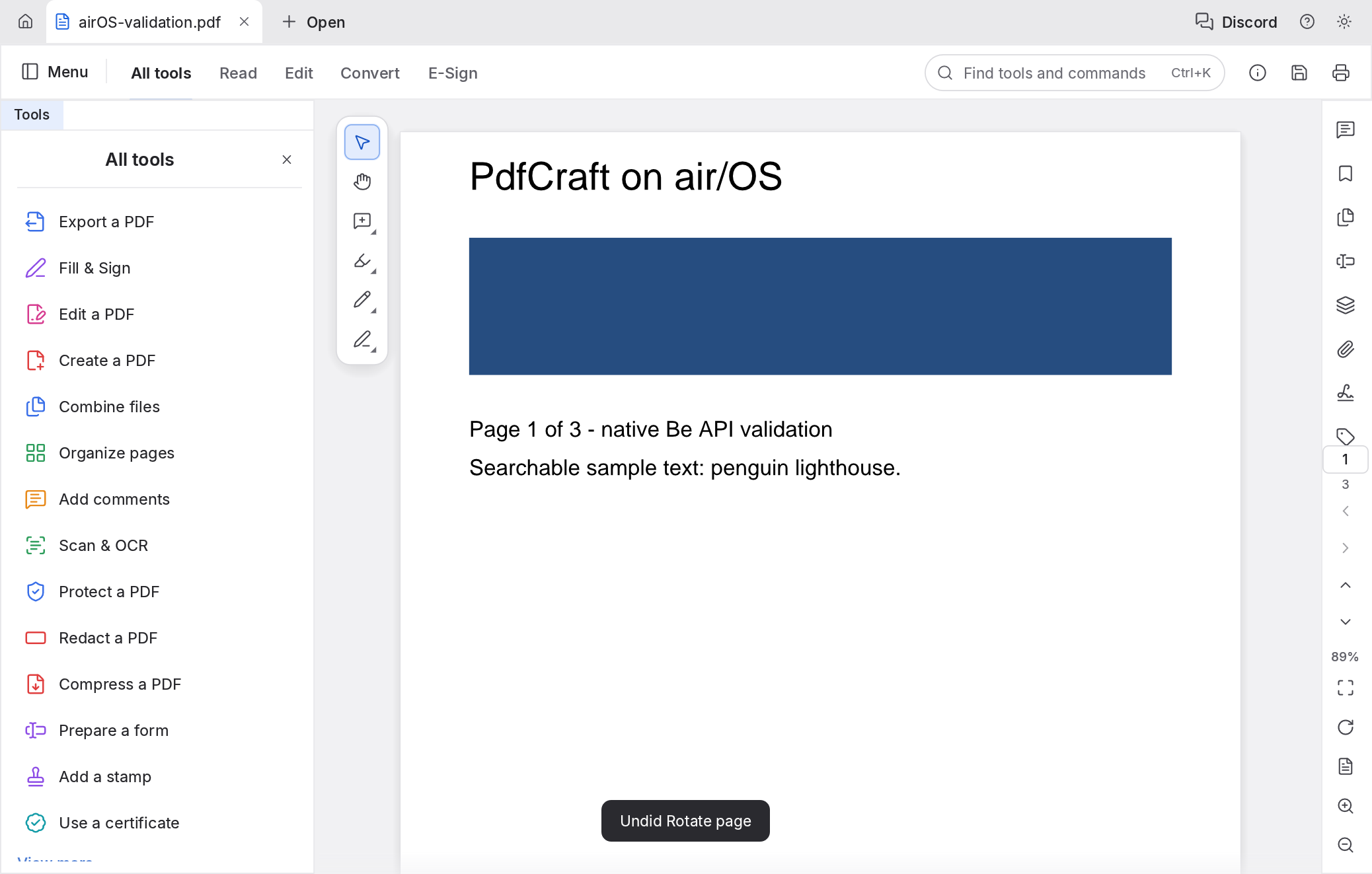Open the signatures panel in right sidebar
Screen dimensions: 1372x874
click(x=1345, y=393)
